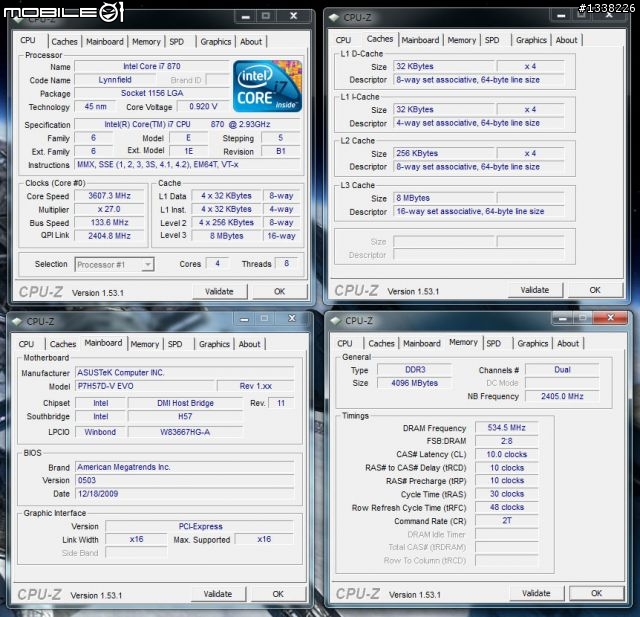
Task: Switch to SPD tab in the Caches window
Action: coord(492,40)
